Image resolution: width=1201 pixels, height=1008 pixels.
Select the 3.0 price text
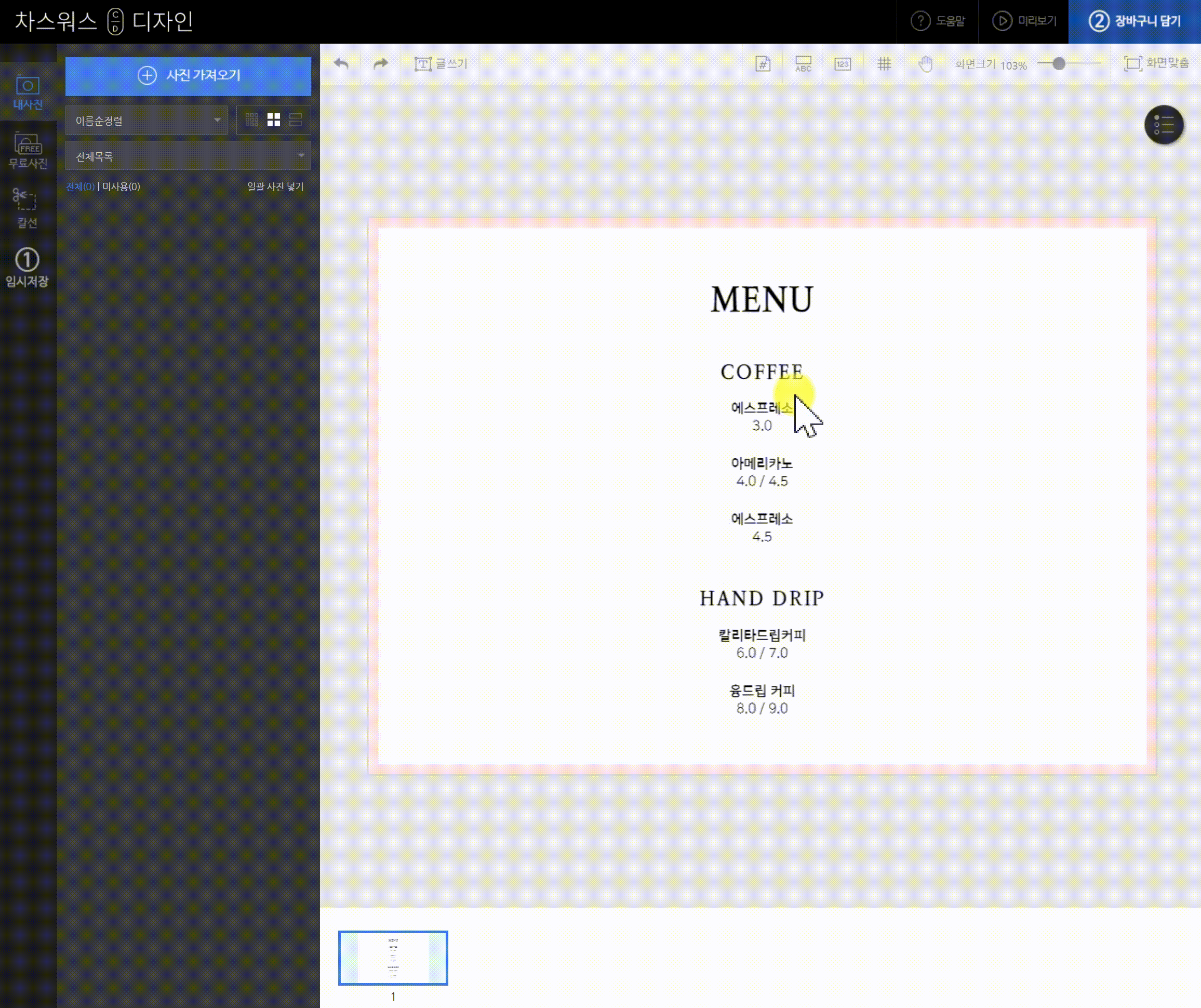tap(762, 426)
